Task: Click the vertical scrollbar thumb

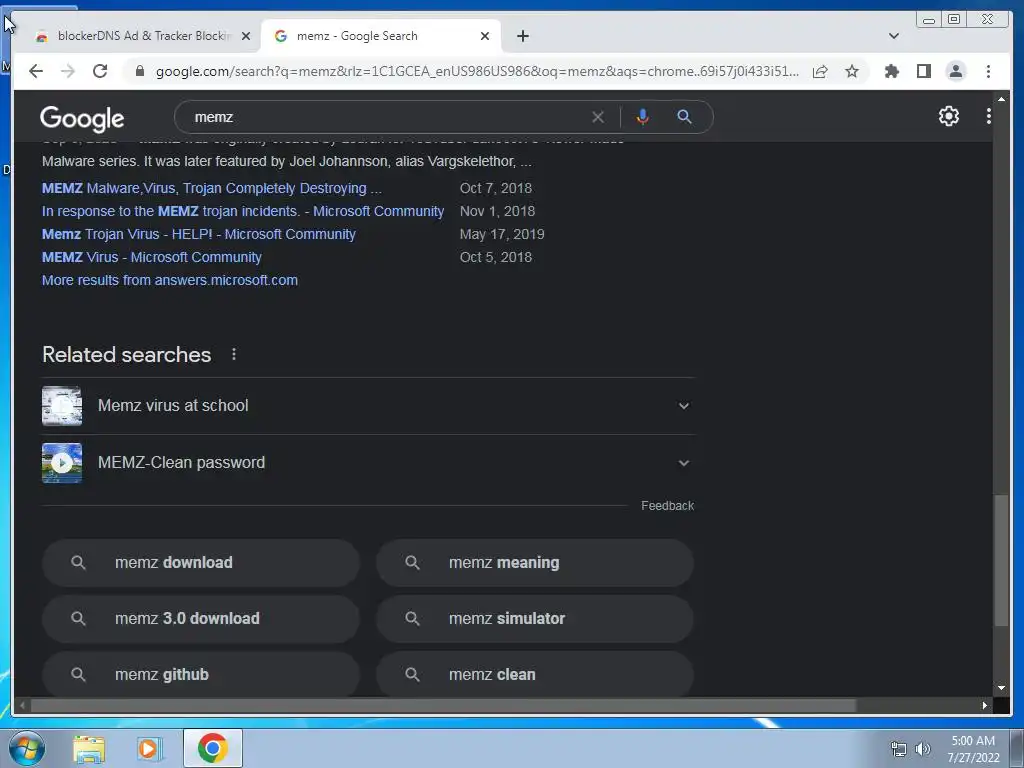Action: pyautogui.click(x=1001, y=560)
